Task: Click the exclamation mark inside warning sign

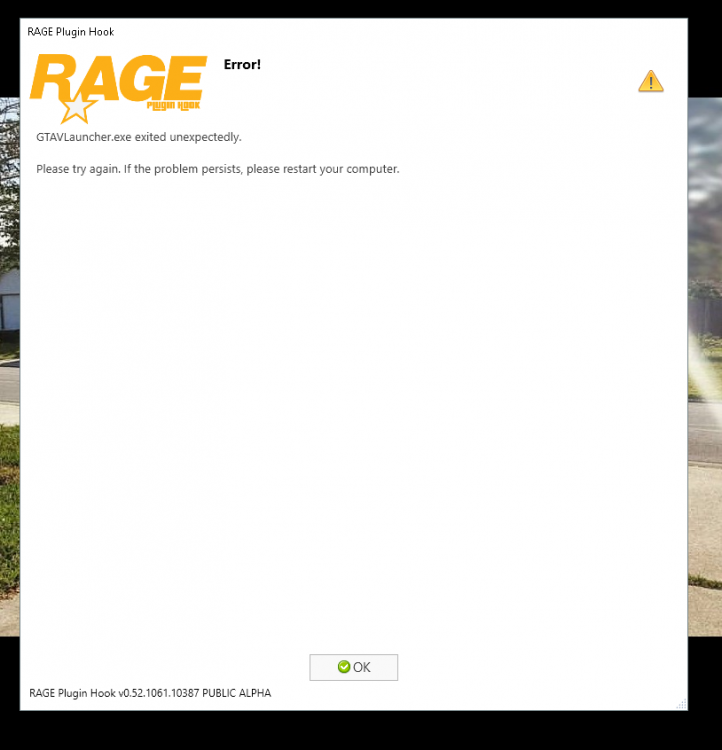Action: coord(651,83)
